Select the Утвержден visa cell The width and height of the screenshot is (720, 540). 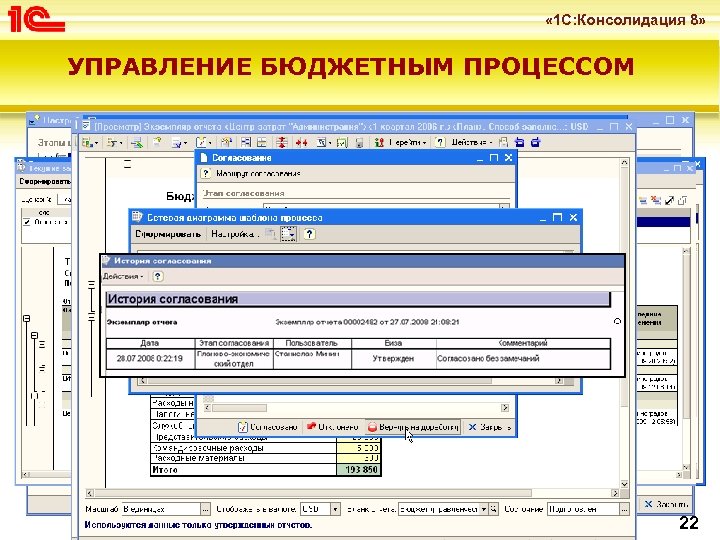(394, 359)
